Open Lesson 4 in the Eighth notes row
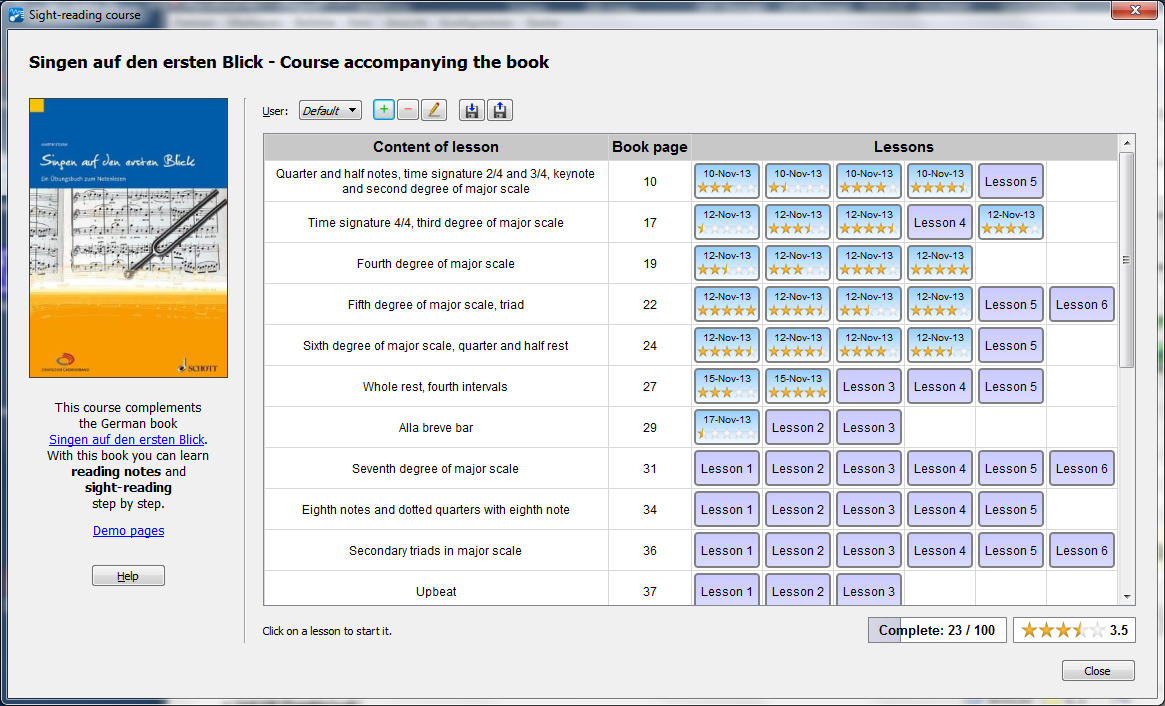1165x706 pixels. pos(940,510)
